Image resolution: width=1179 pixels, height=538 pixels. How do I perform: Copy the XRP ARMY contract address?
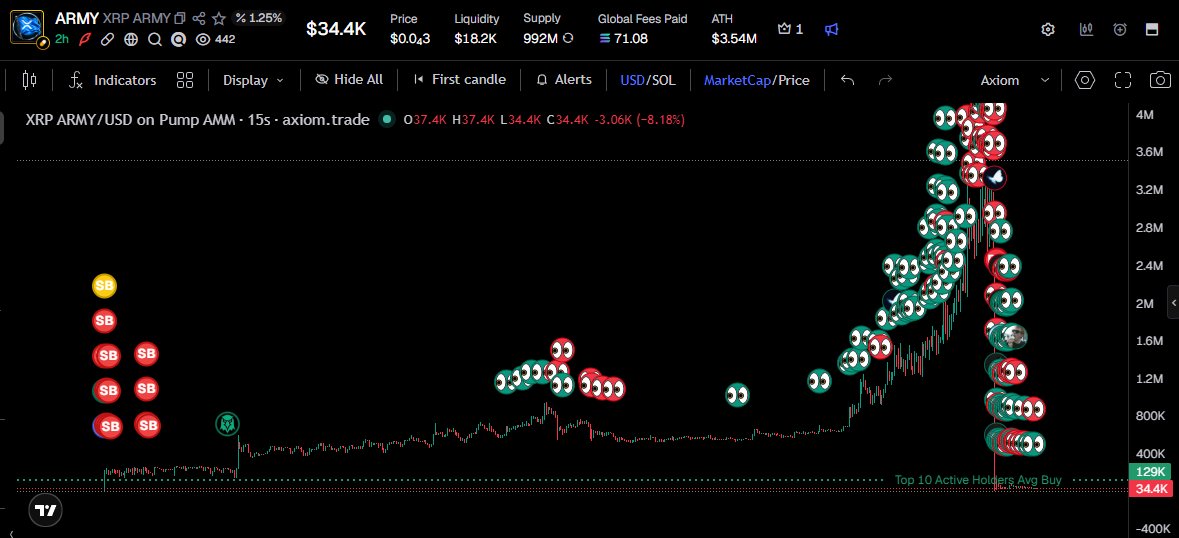[x=180, y=18]
